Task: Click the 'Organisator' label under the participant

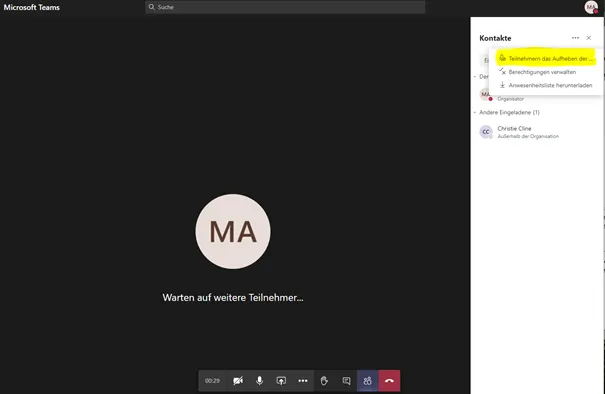Action: [510, 99]
